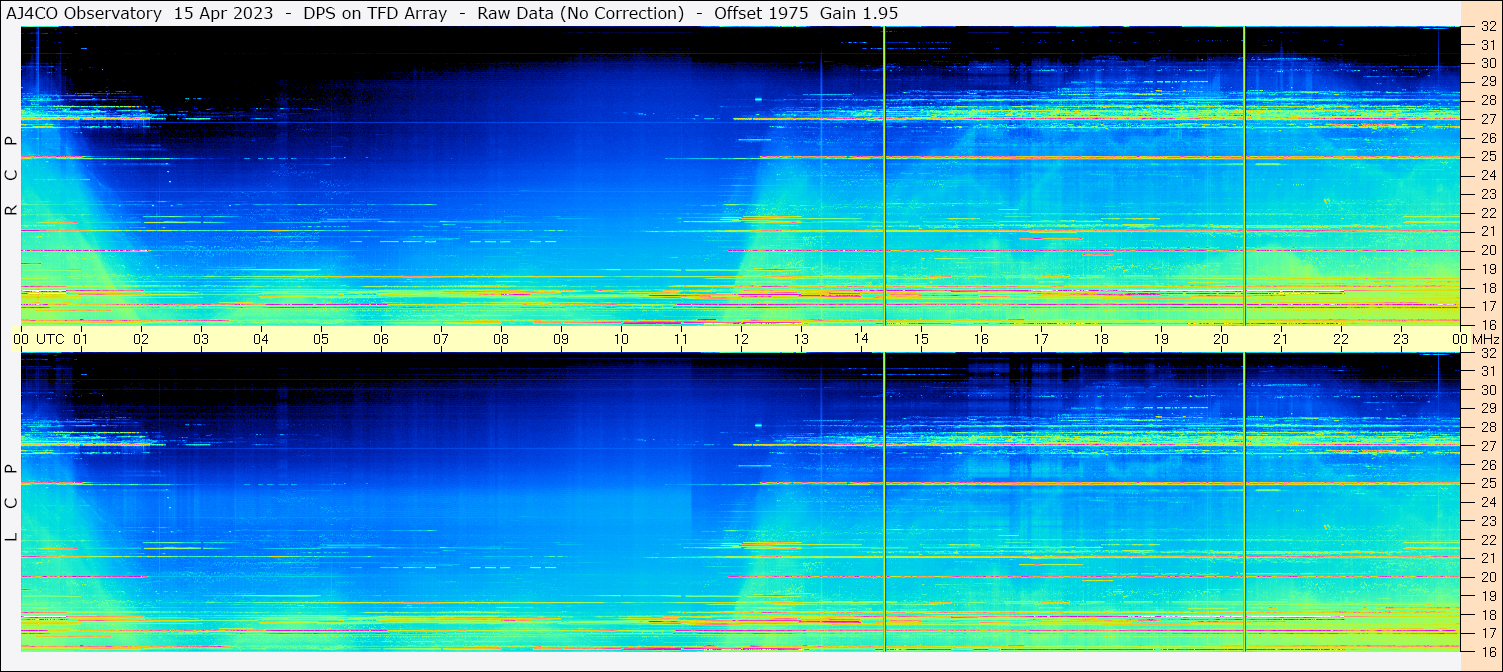Viewport: 1503px width, 672px height.
Task: Select hour "20" on the time axis
Action: coord(1221,339)
